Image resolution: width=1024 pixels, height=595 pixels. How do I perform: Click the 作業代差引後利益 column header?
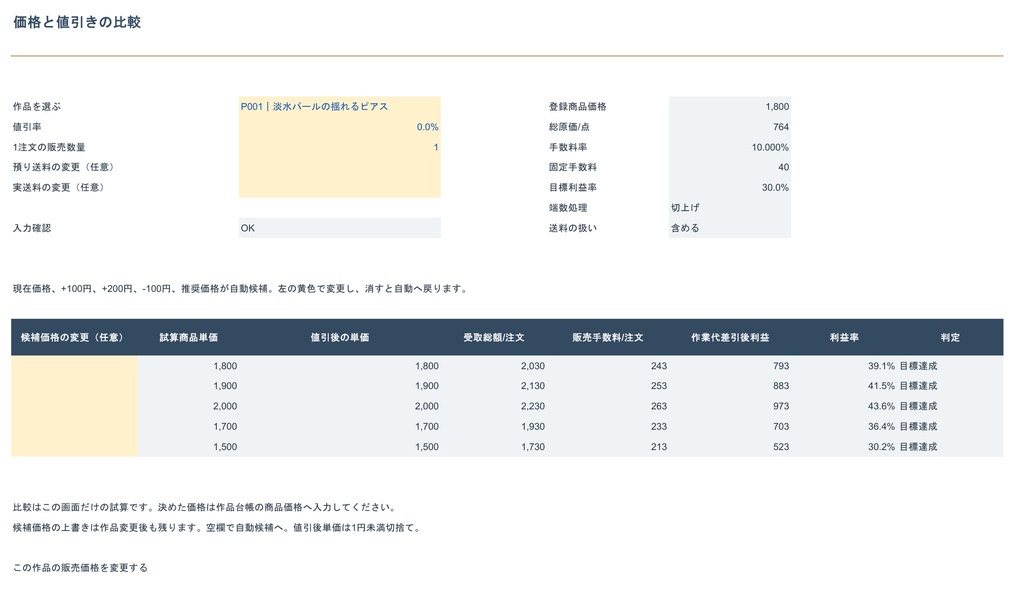tap(730, 338)
